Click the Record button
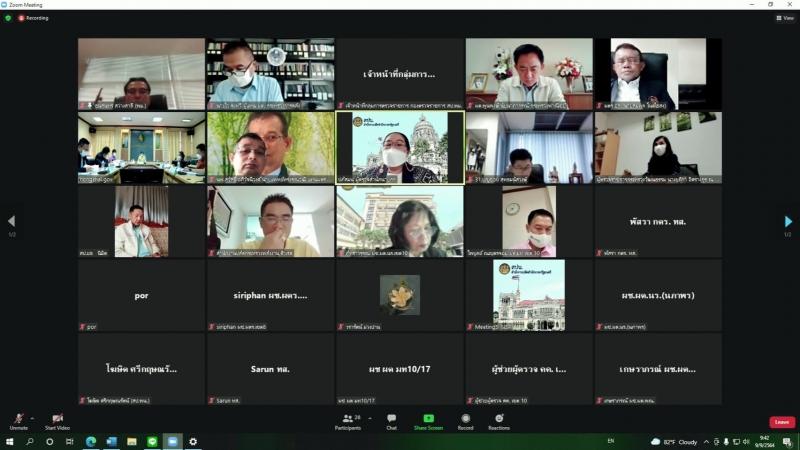The height and width of the screenshot is (450, 800). tap(465, 422)
